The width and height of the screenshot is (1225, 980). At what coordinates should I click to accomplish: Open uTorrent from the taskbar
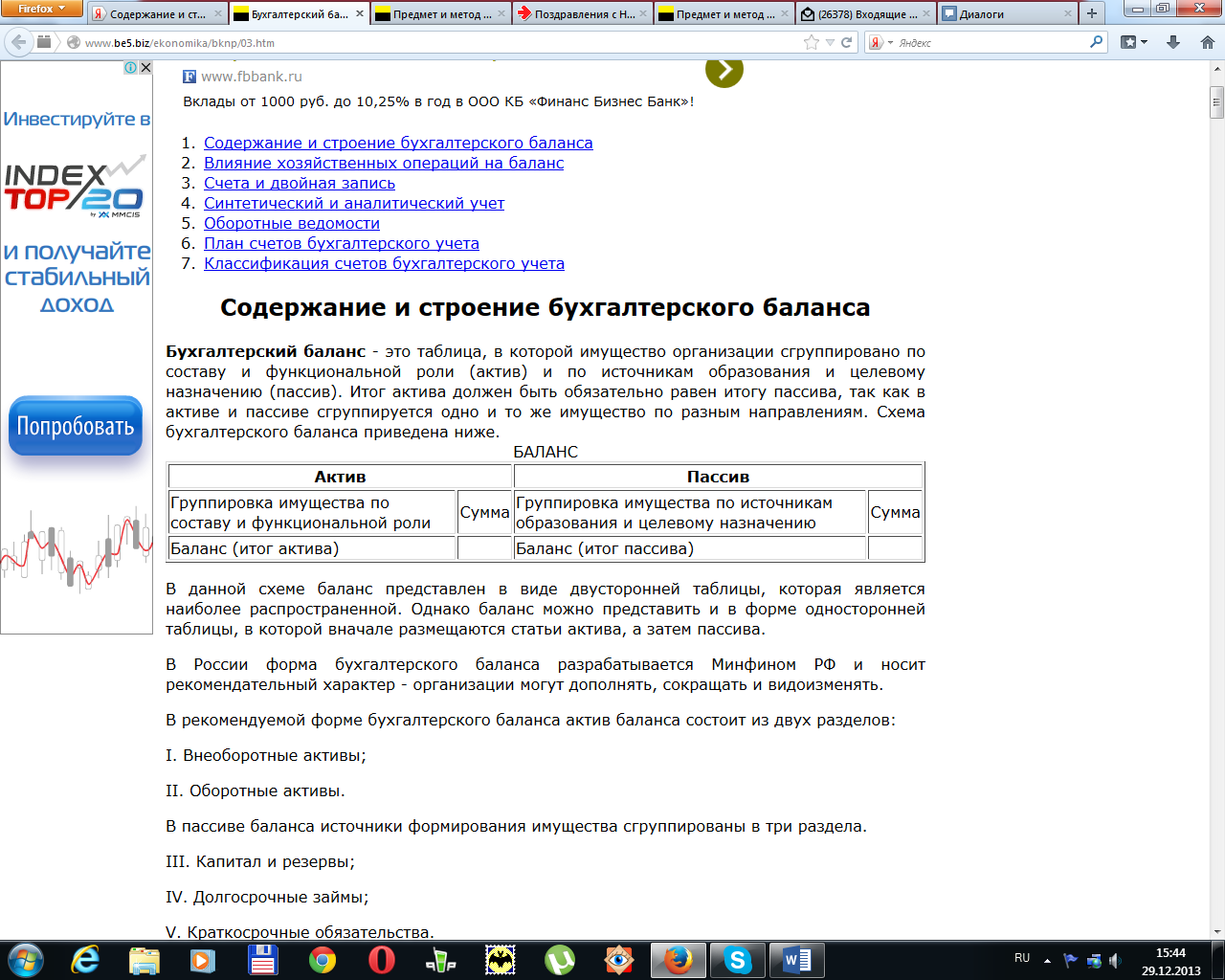point(560,960)
